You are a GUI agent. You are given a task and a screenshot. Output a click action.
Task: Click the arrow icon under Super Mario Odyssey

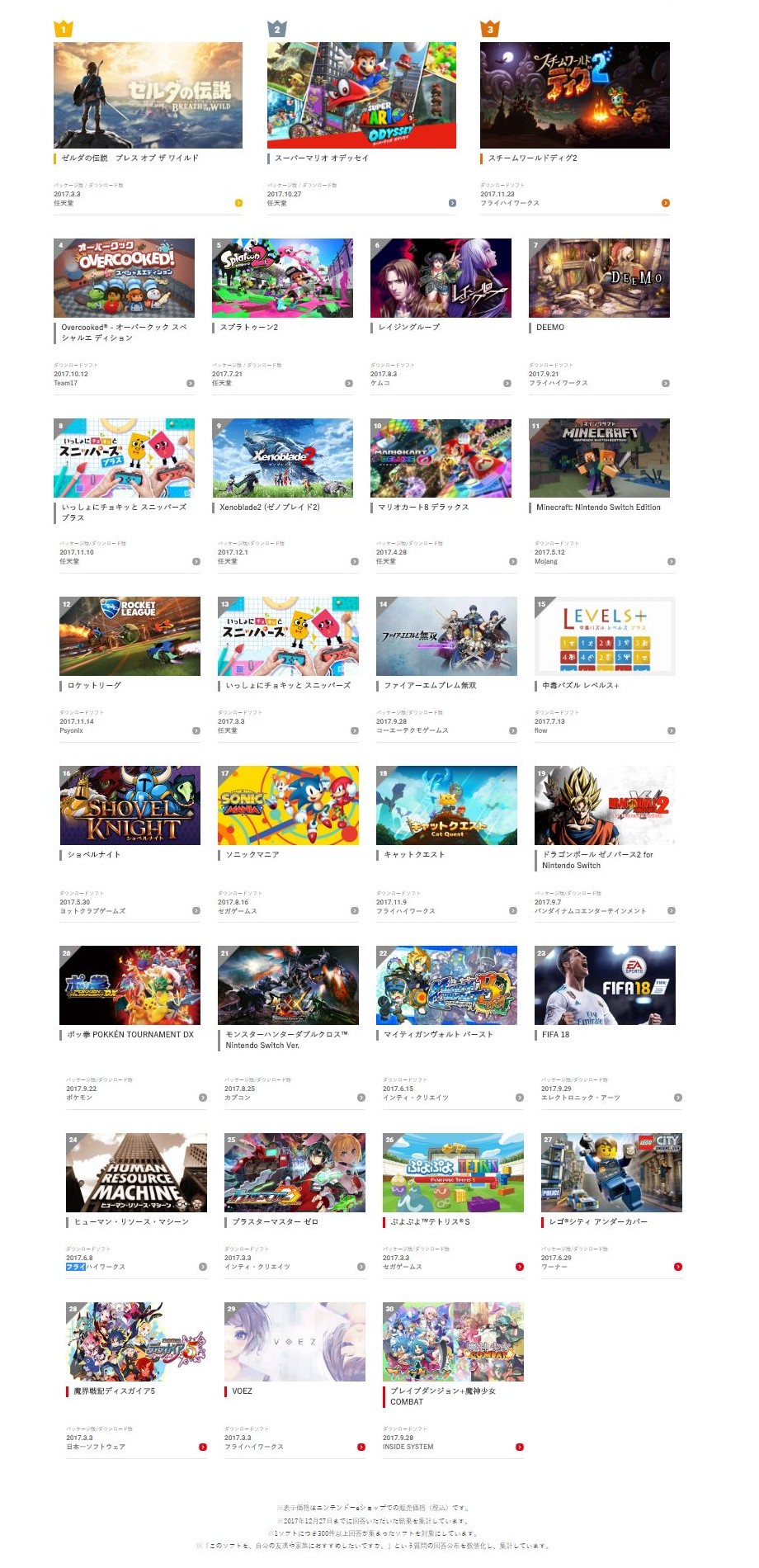coord(452,202)
